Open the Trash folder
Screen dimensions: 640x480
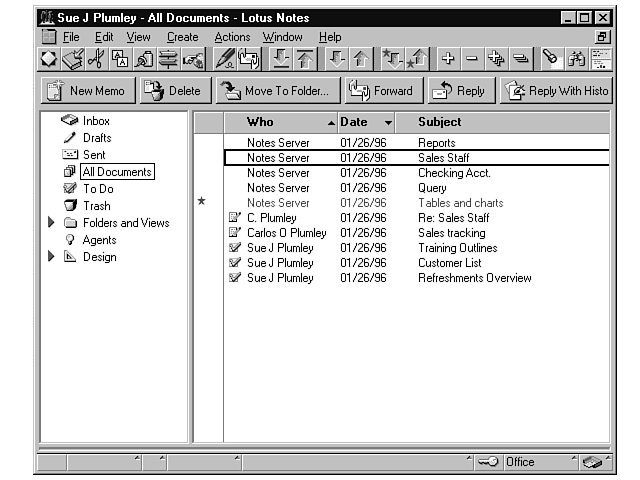(x=96, y=206)
